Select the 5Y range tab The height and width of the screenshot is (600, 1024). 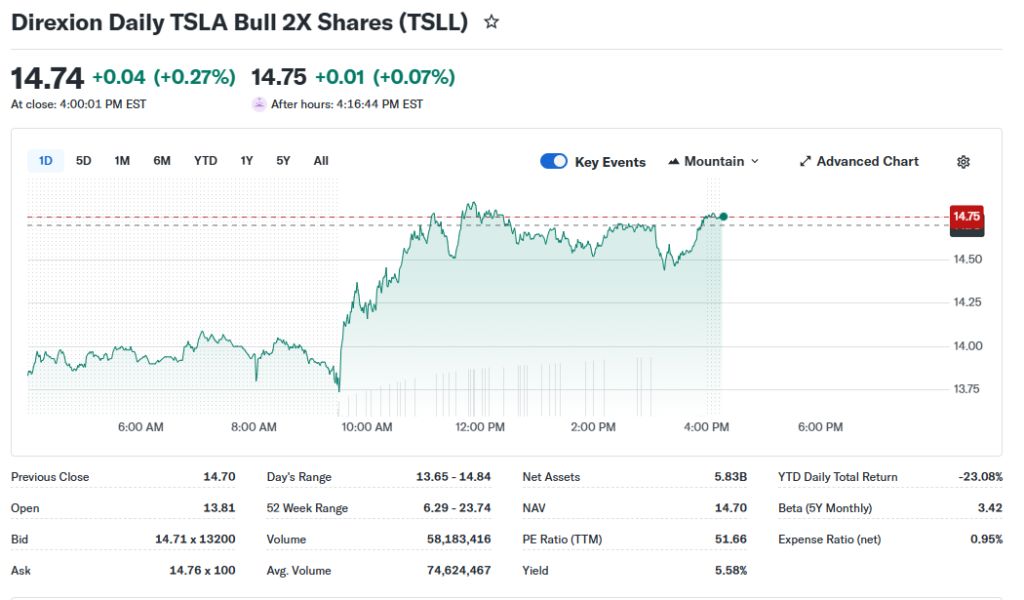[283, 161]
